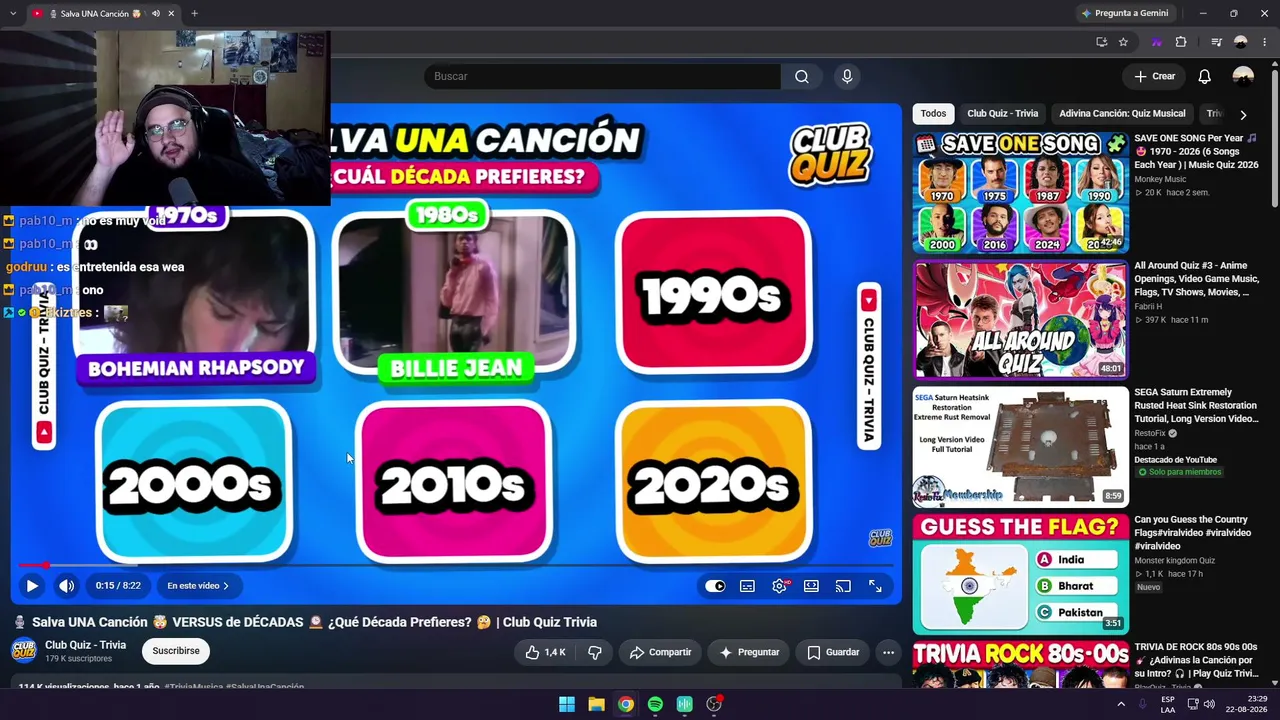Mute the video with the volume icon

tap(66, 586)
